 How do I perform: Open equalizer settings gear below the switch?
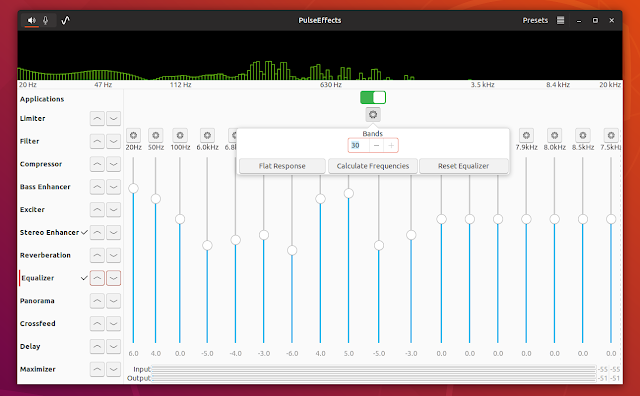(x=373, y=115)
